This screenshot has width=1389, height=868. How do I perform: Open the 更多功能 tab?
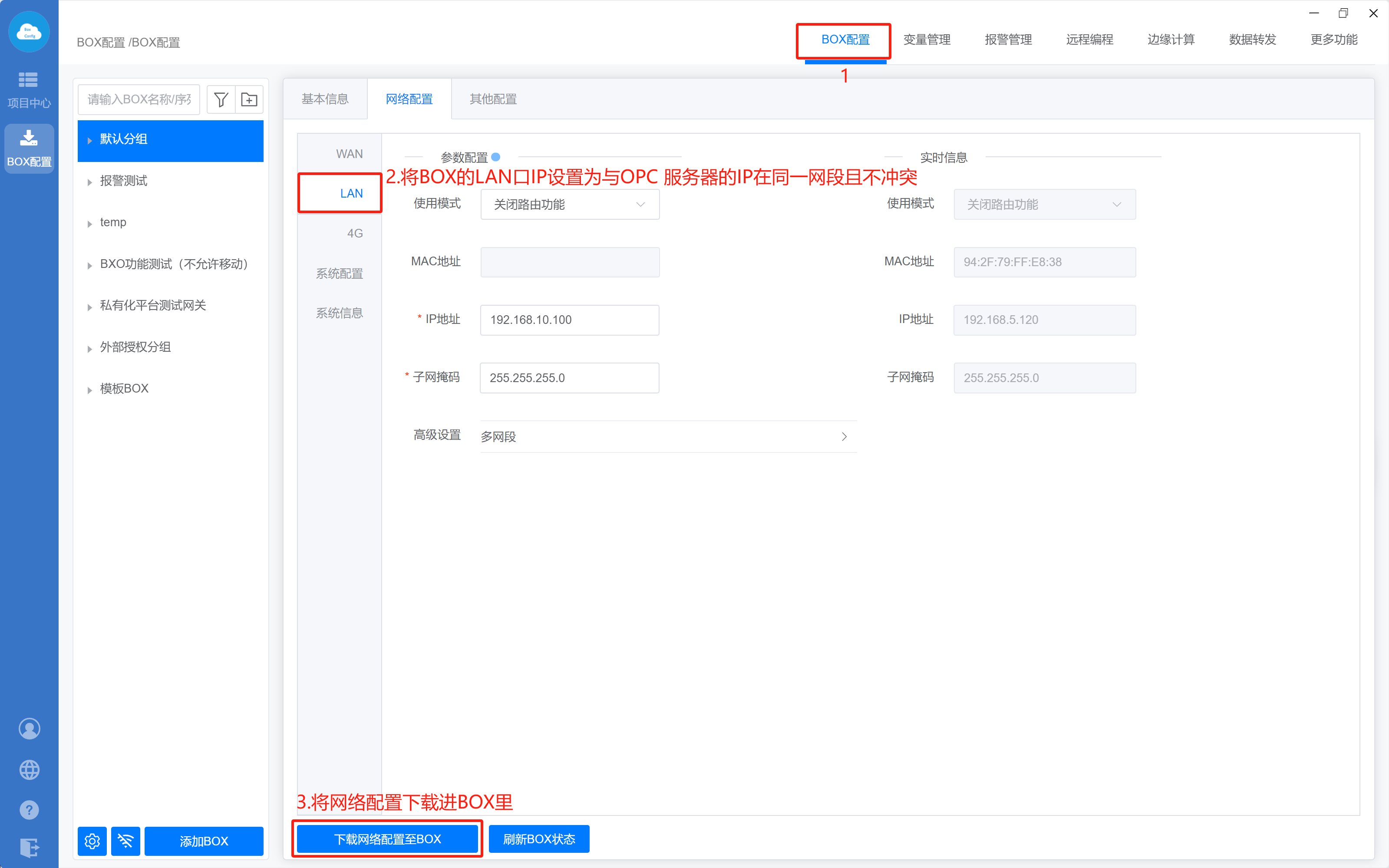(x=1334, y=40)
